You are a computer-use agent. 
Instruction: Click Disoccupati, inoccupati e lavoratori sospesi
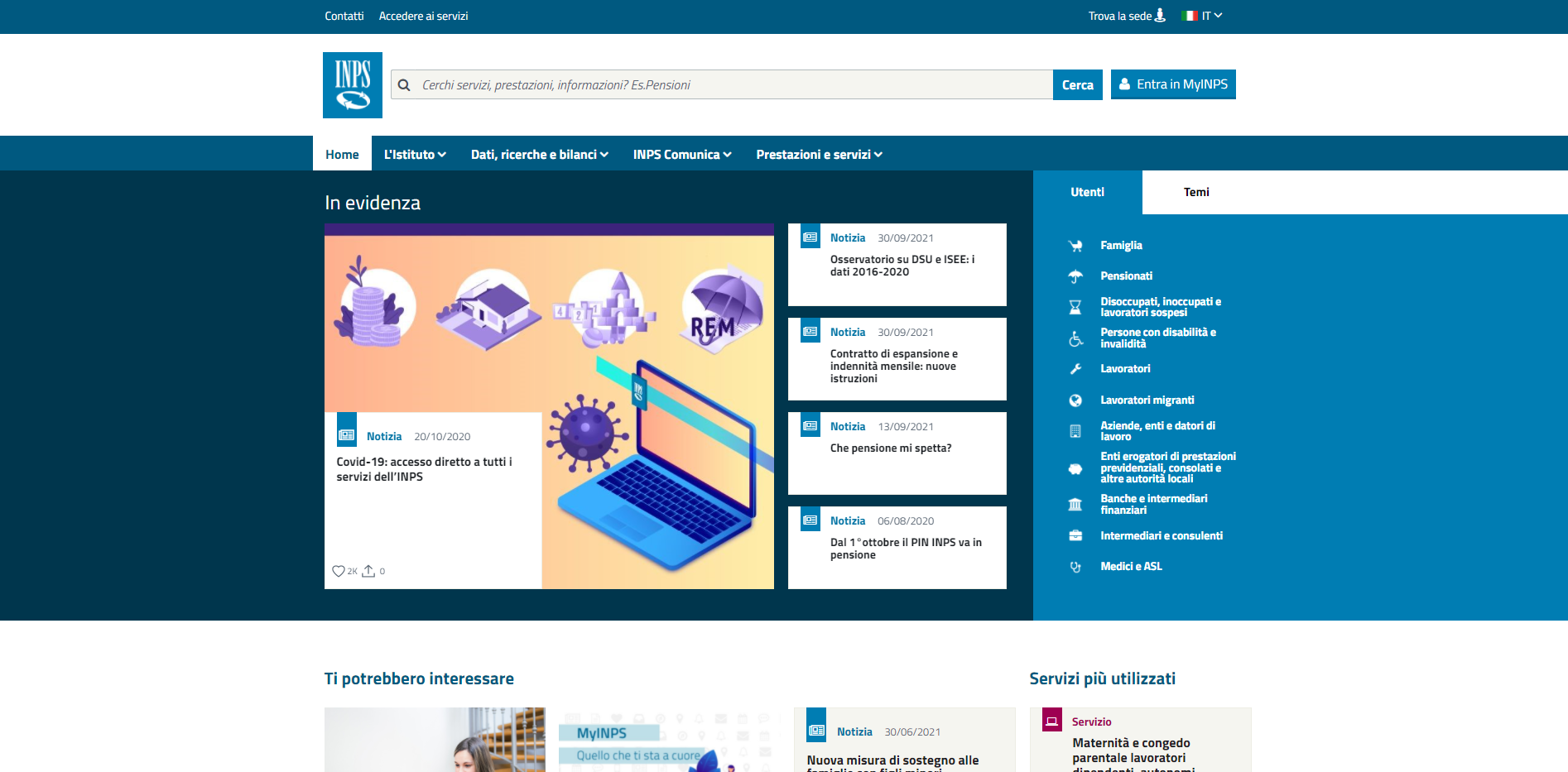[x=1161, y=307]
